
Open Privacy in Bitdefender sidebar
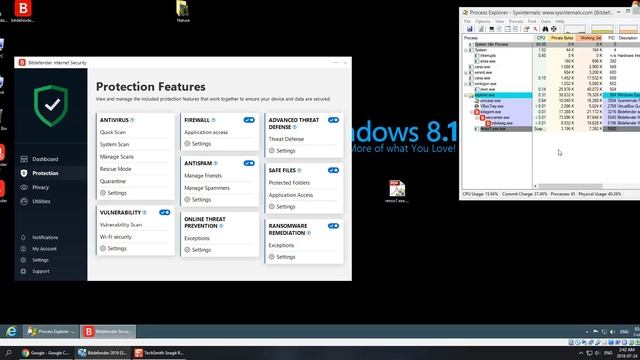coord(40,187)
